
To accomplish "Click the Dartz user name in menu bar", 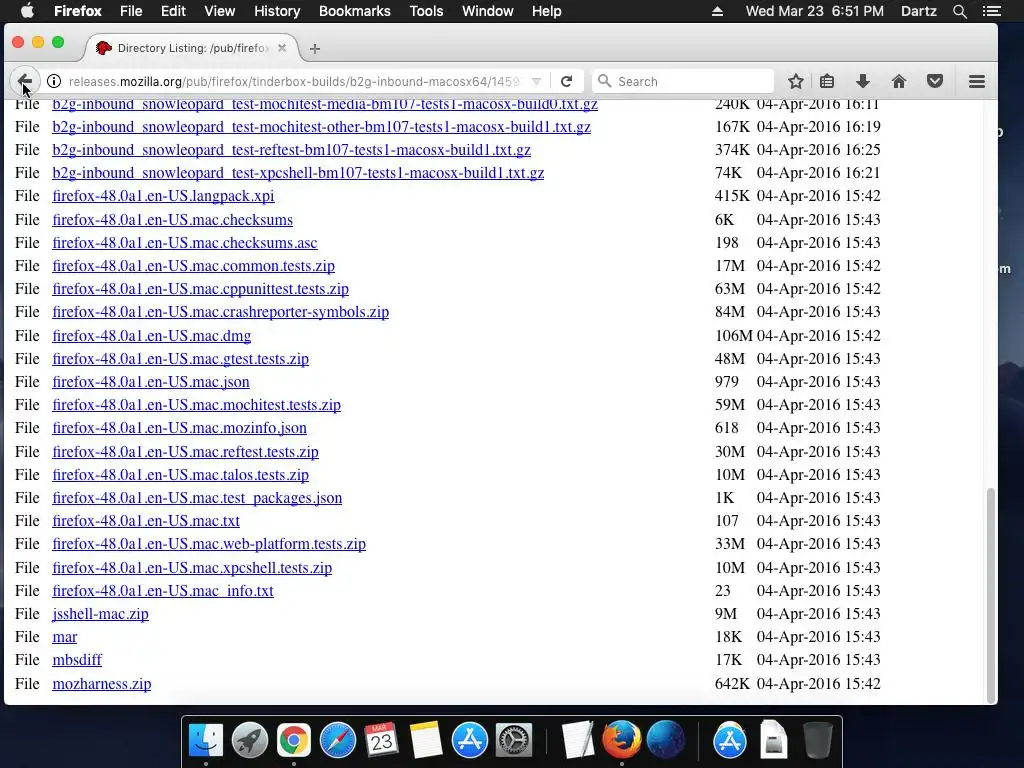I will click(x=918, y=11).
